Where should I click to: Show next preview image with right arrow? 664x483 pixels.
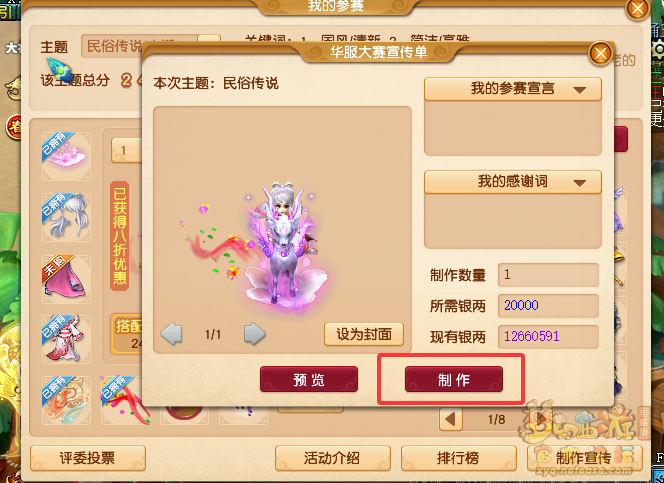point(255,334)
